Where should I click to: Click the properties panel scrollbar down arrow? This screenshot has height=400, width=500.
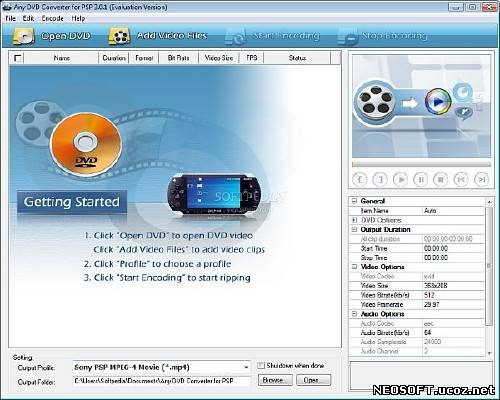489,353
